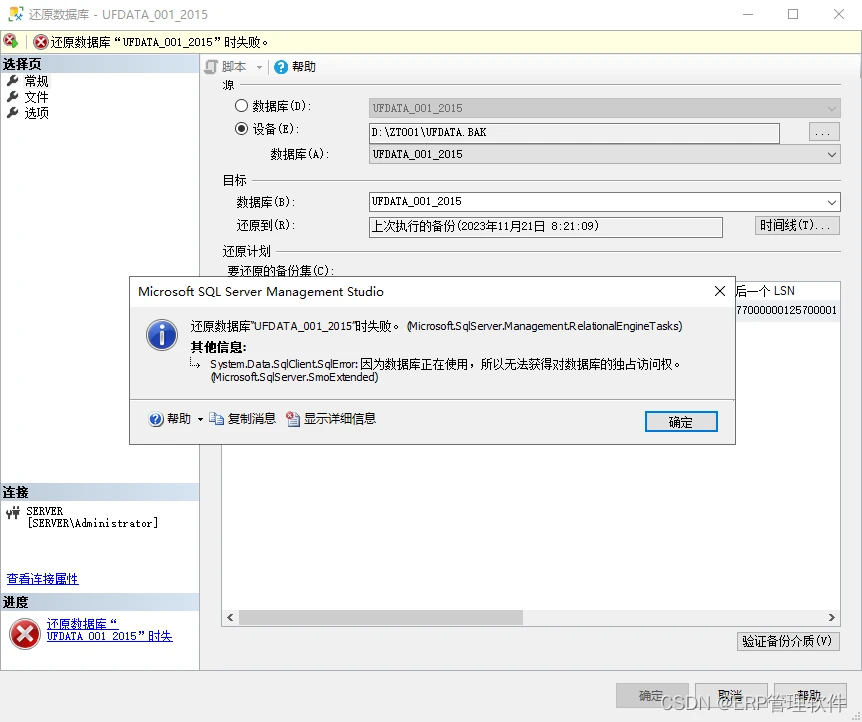Open the 文件 page
The width and height of the screenshot is (862, 722).
(x=36, y=97)
